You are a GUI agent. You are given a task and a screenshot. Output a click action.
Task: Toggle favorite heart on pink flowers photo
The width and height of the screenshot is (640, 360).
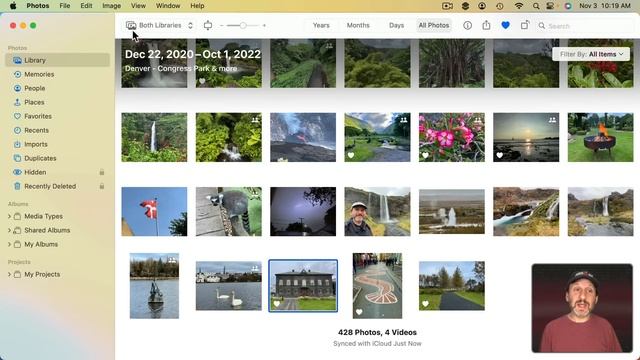pyautogui.click(x=425, y=155)
